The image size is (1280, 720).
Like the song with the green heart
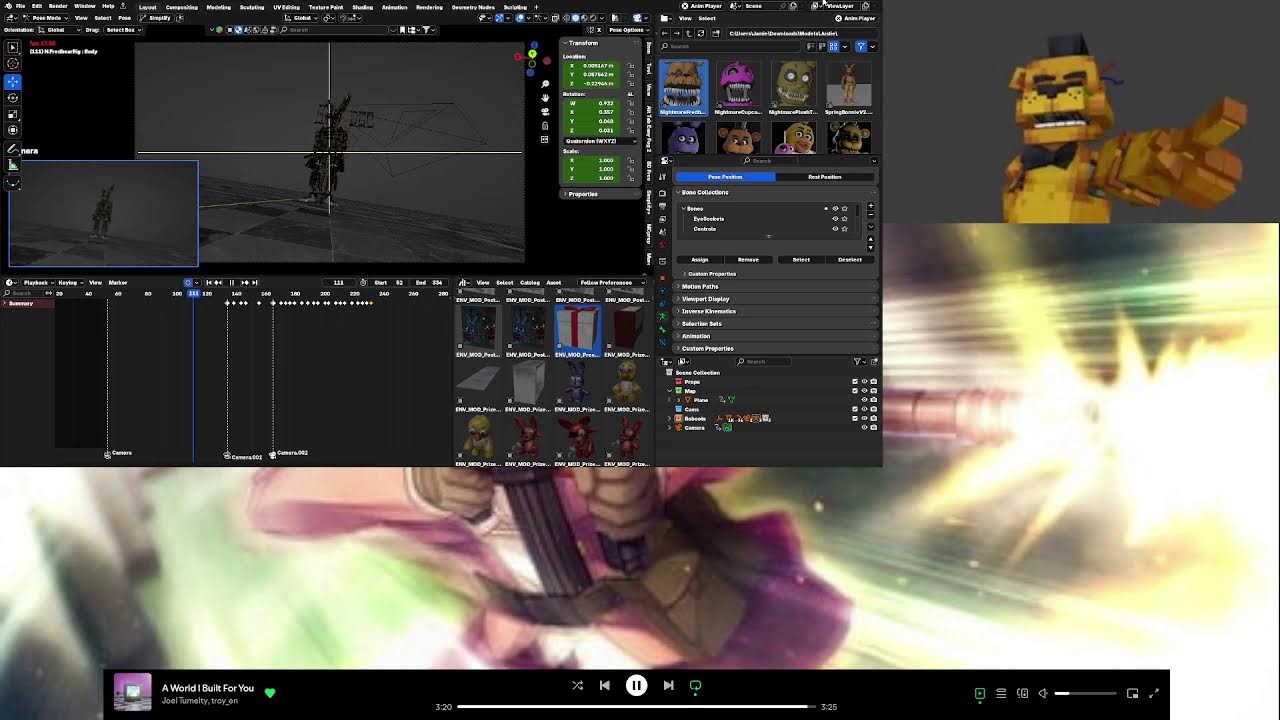(270, 692)
